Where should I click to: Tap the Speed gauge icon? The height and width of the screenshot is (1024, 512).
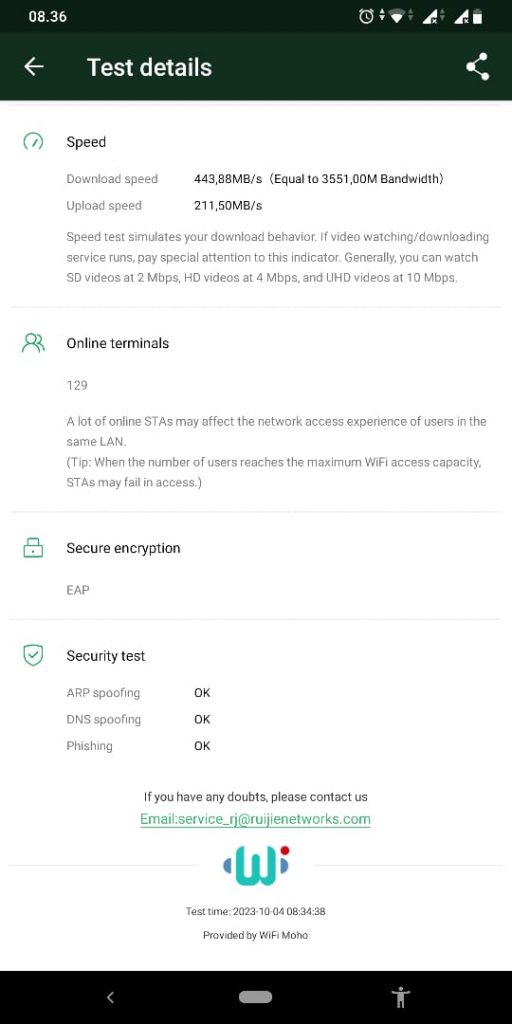(x=33, y=142)
